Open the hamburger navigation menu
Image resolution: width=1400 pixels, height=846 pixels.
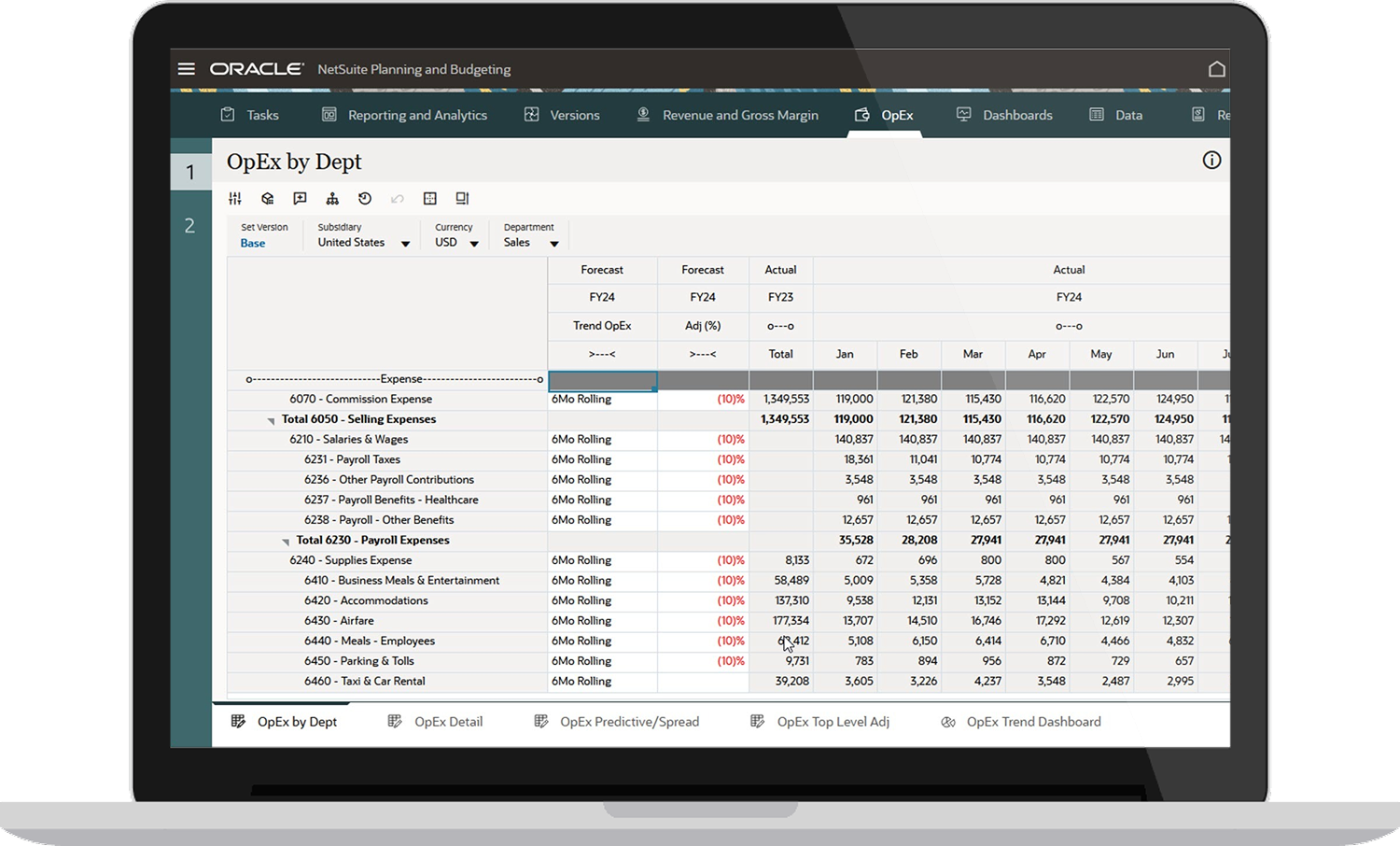(186, 69)
